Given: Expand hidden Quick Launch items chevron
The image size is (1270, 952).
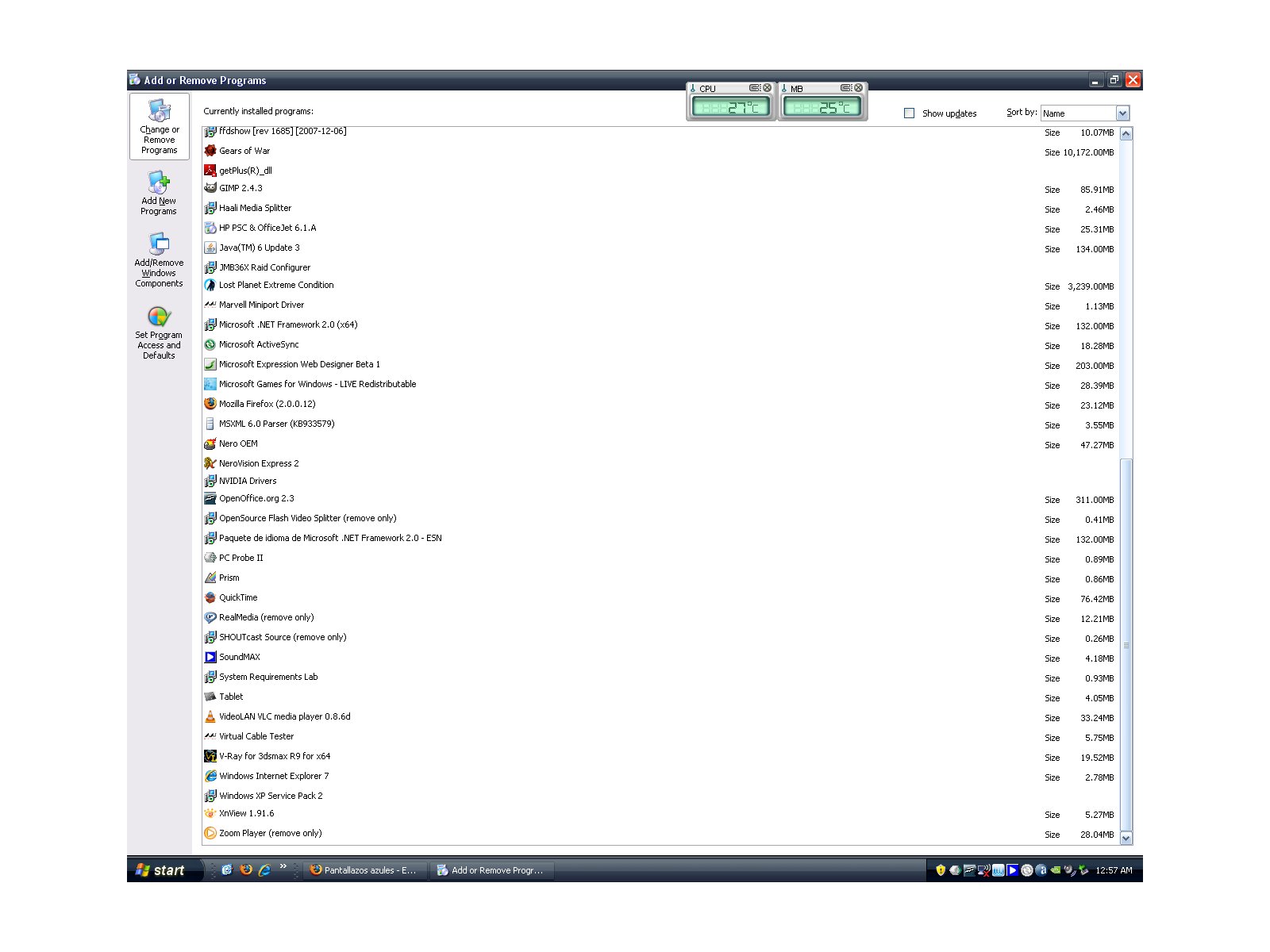Looking at the screenshot, I should (x=283, y=866).
